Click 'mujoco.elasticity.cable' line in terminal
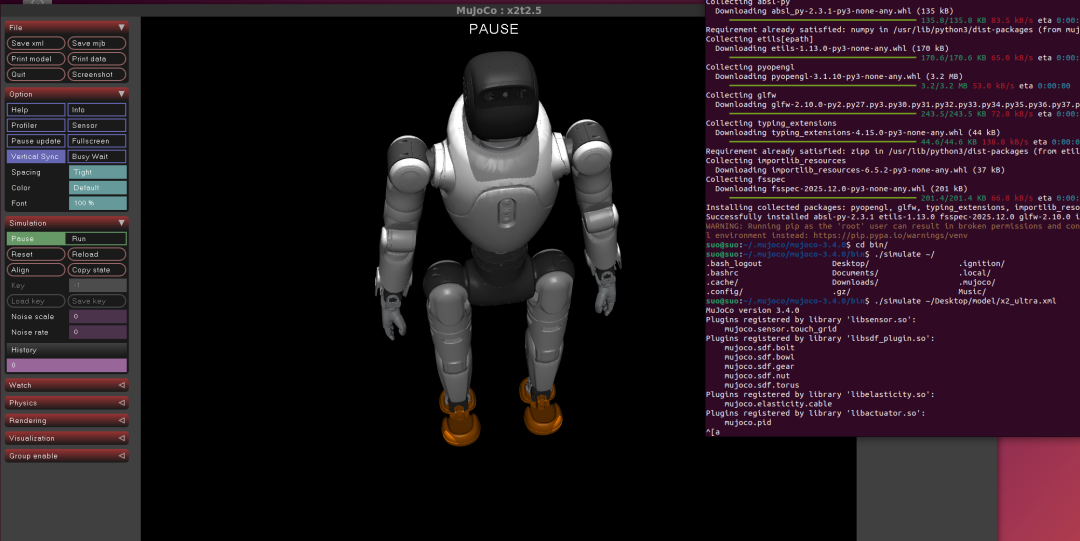 click(778, 404)
